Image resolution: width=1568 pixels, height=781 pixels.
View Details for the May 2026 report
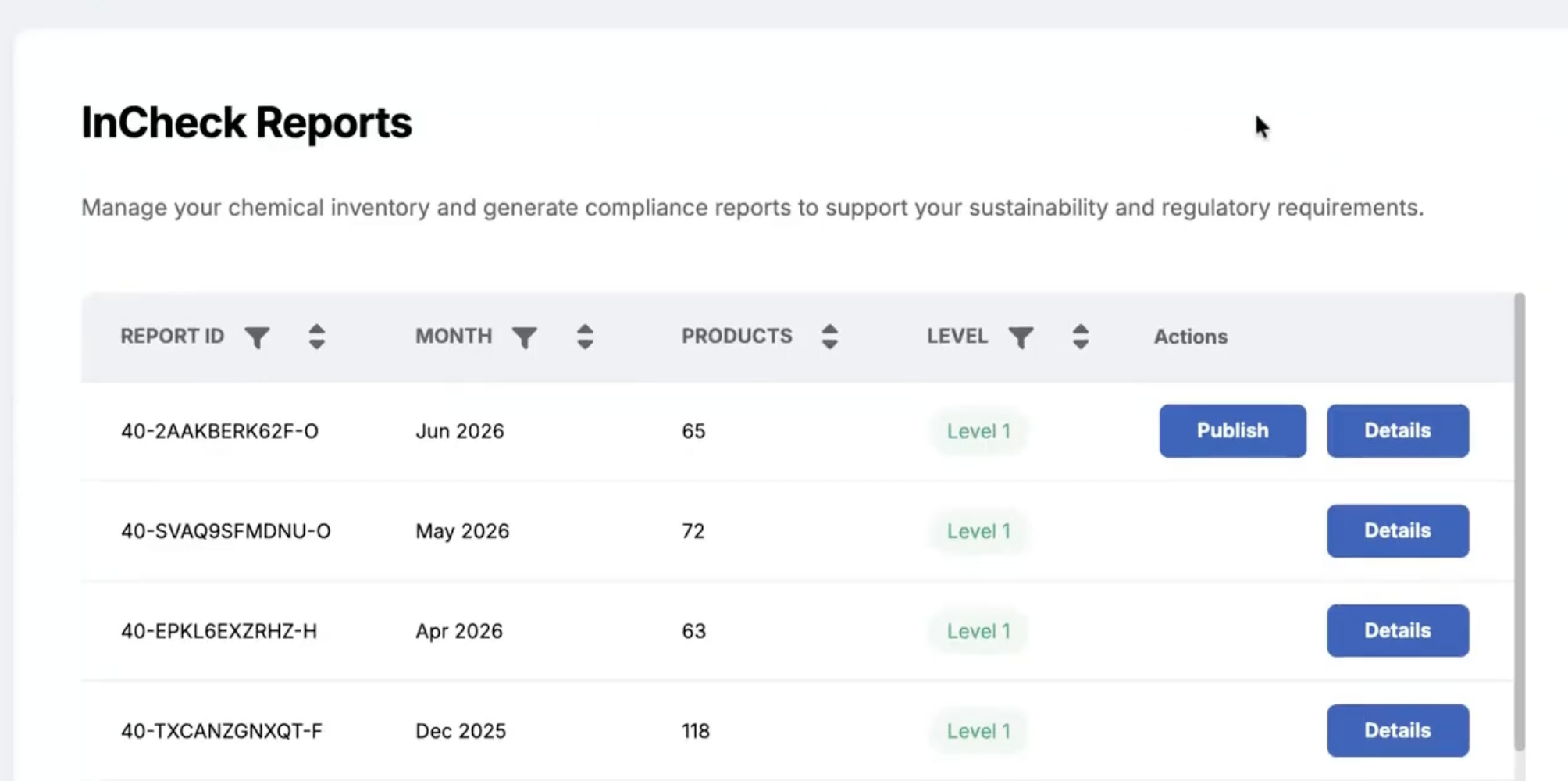pyautogui.click(x=1398, y=531)
